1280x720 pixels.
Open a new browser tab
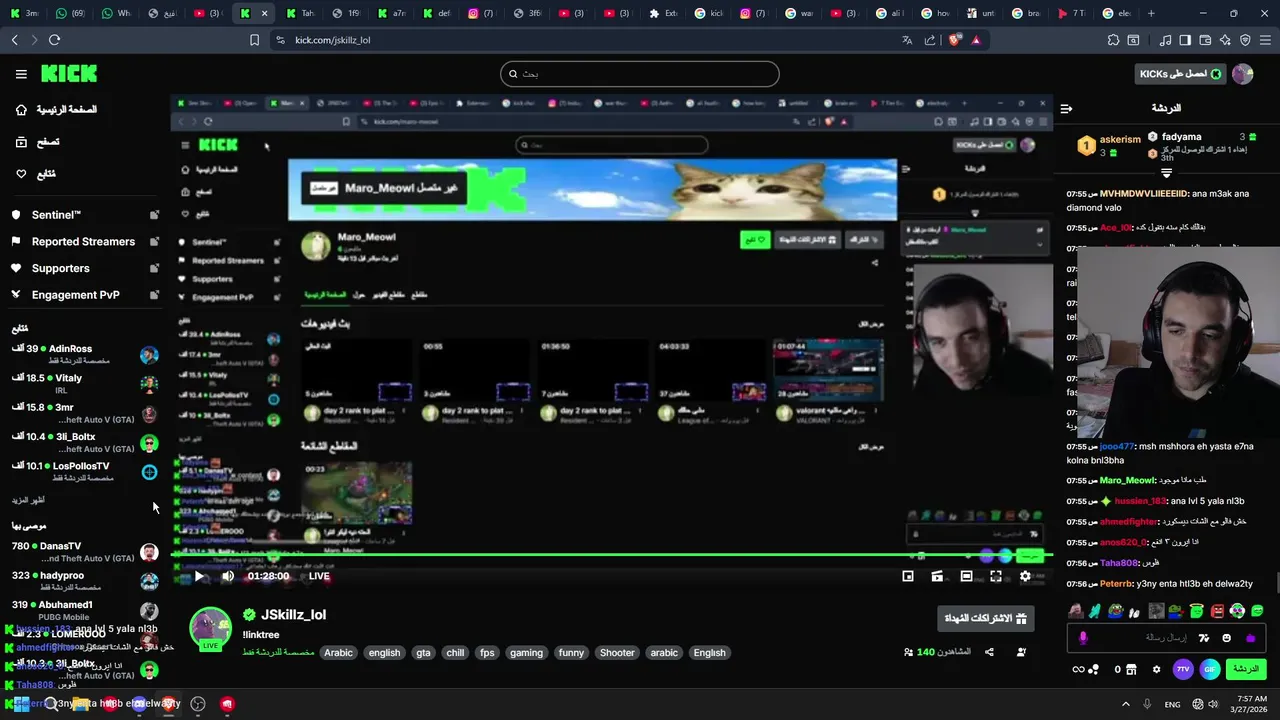[x=1151, y=13]
